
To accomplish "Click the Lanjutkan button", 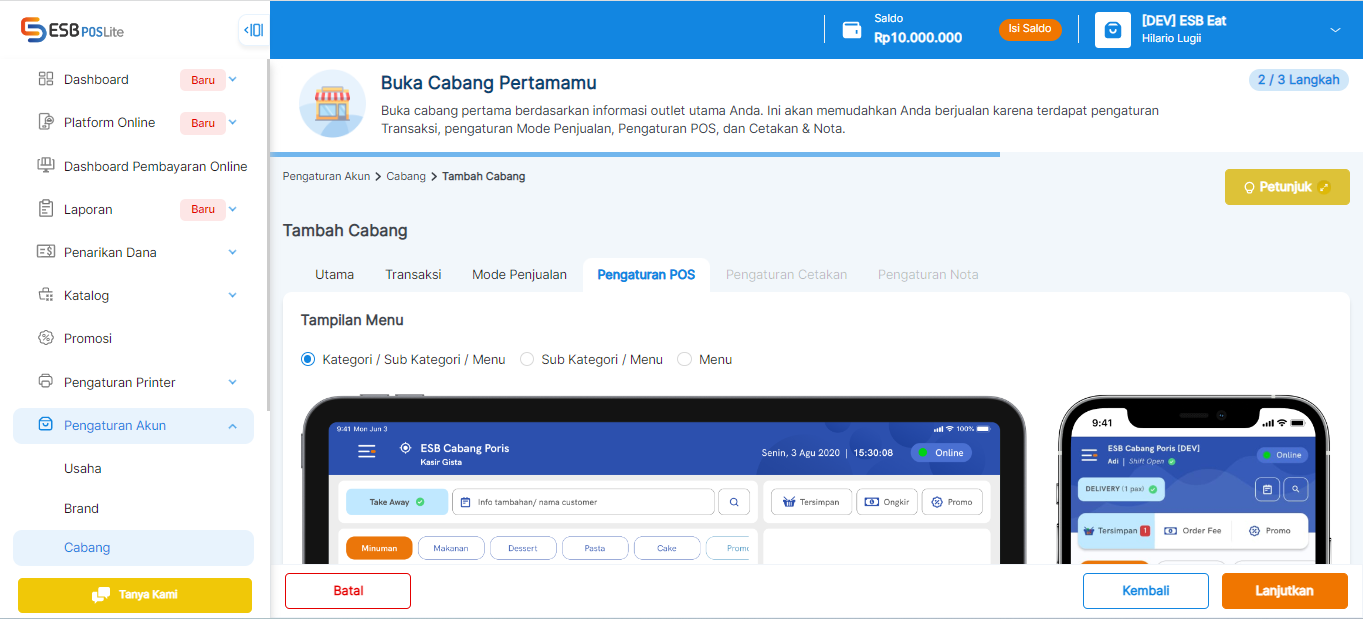I will (x=1285, y=591).
